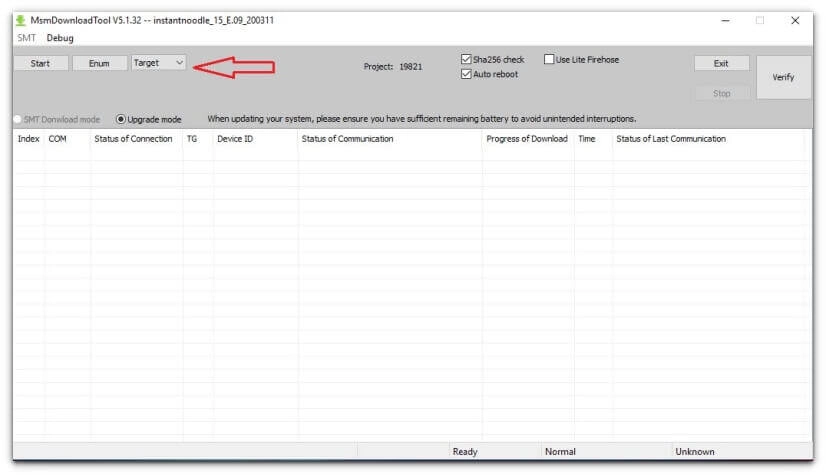Viewport: 826px width, 475px height.
Task: Open the SMT menu
Action: pyautogui.click(x=26, y=38)
